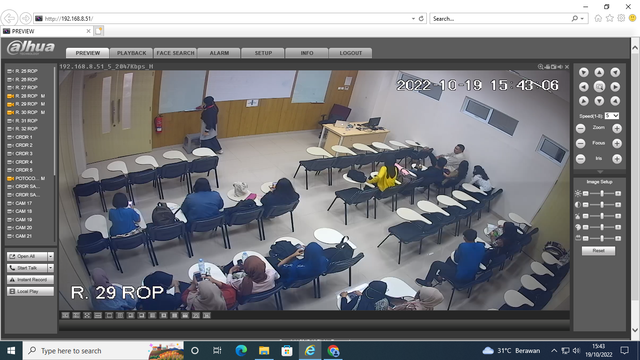Decrease Iris with the minus button
The image size is (640, 360).
[x=580, y=159]
